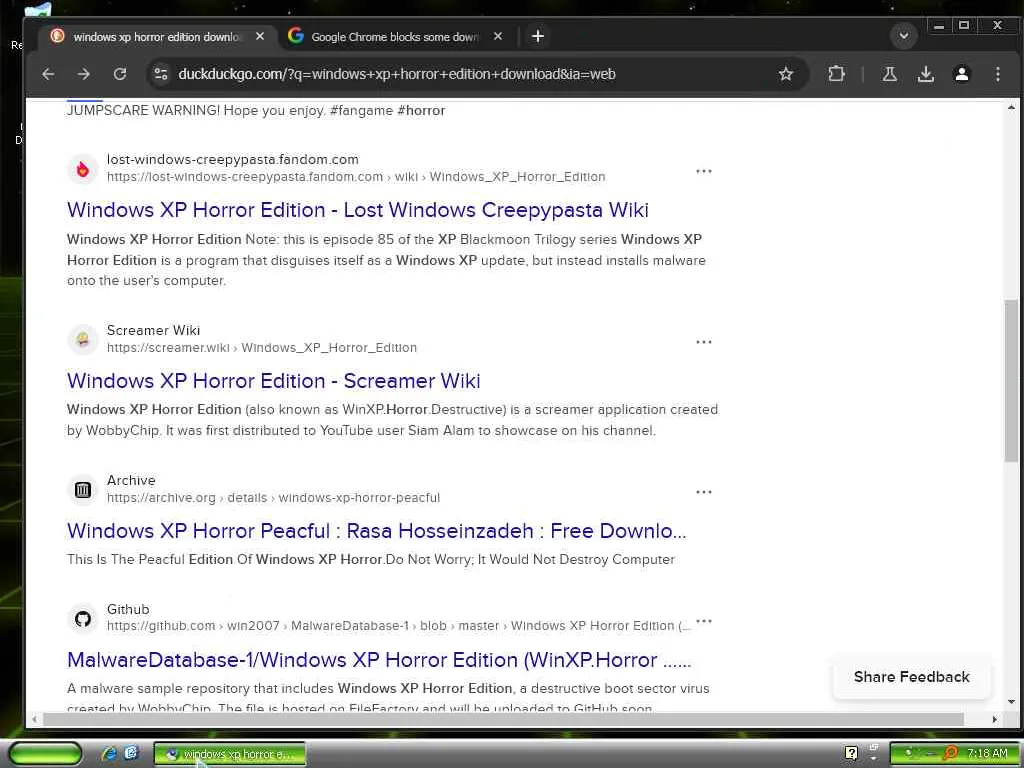Open the green Start button
This screenshot has height=768, width=1024.
coord(45,754)
